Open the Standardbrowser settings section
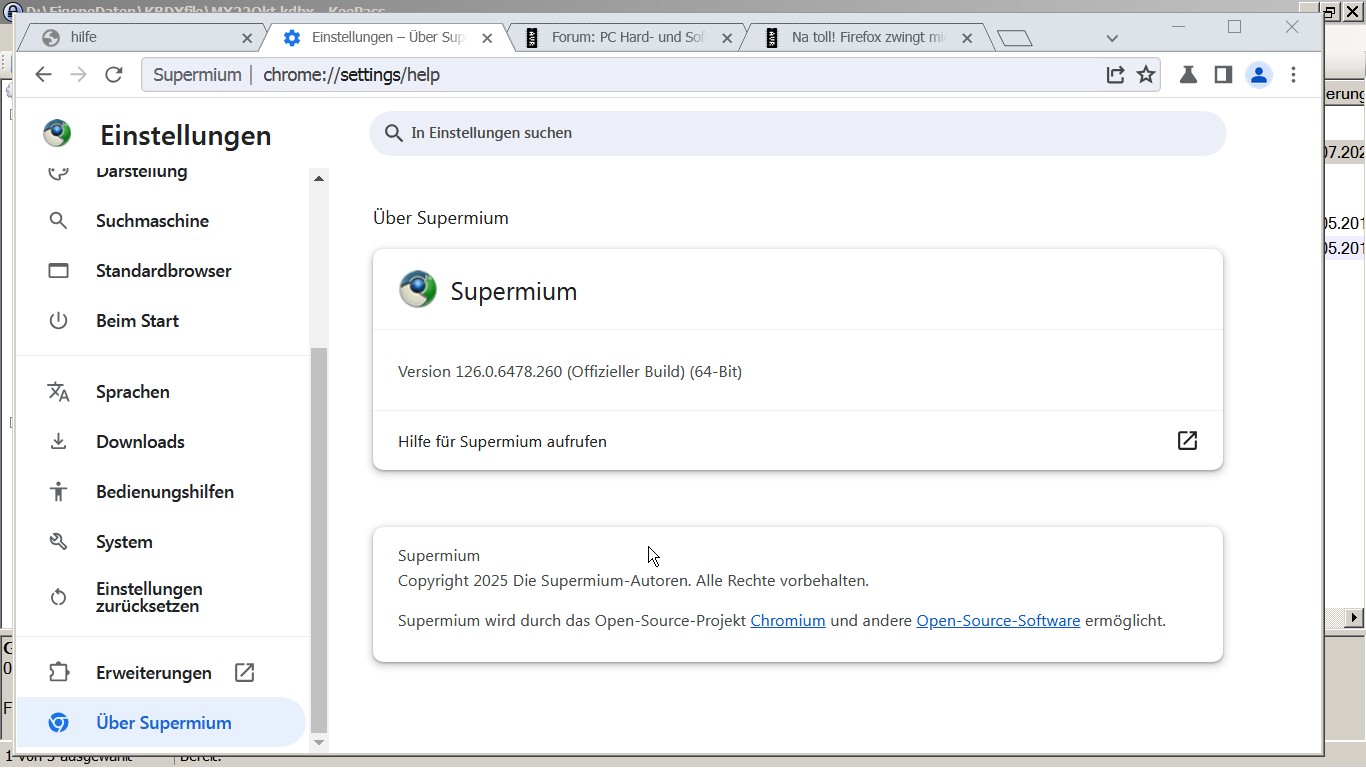Screen dimensions: 1366x768 coord(162,271)
